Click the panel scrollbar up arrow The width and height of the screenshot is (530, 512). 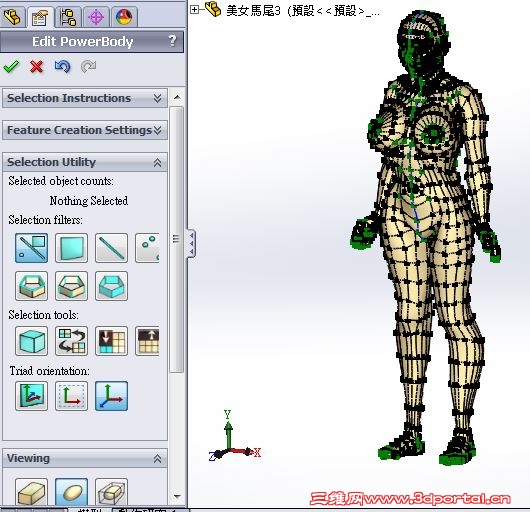pos(177,97)
